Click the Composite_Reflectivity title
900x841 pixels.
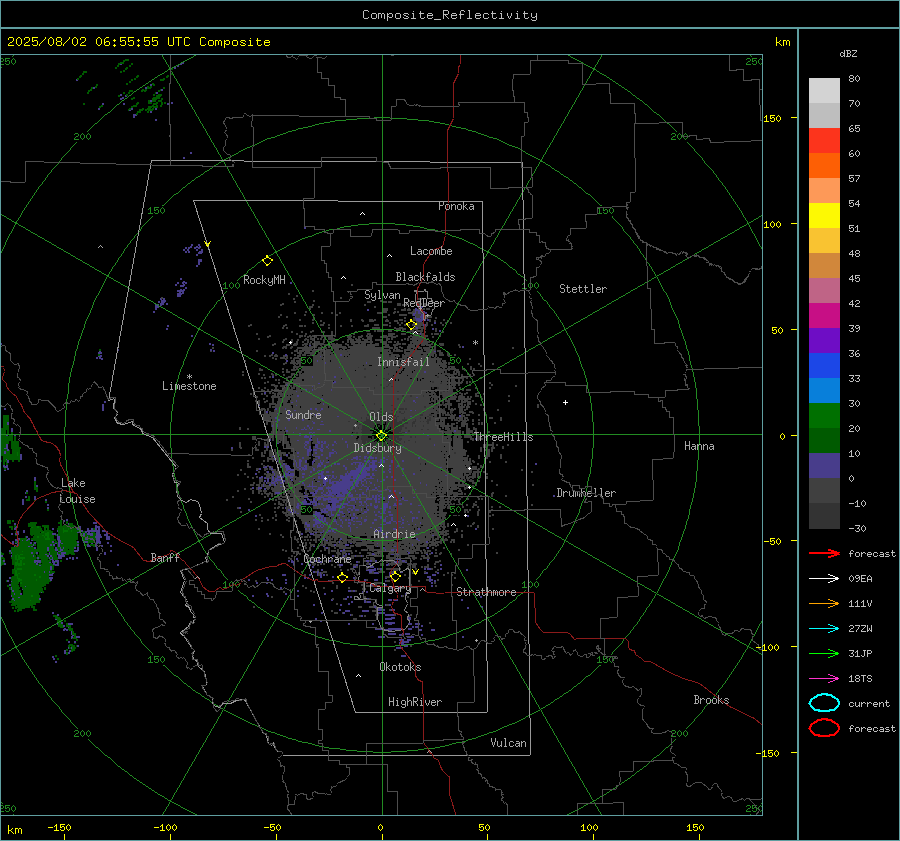(x=450, y=15)
